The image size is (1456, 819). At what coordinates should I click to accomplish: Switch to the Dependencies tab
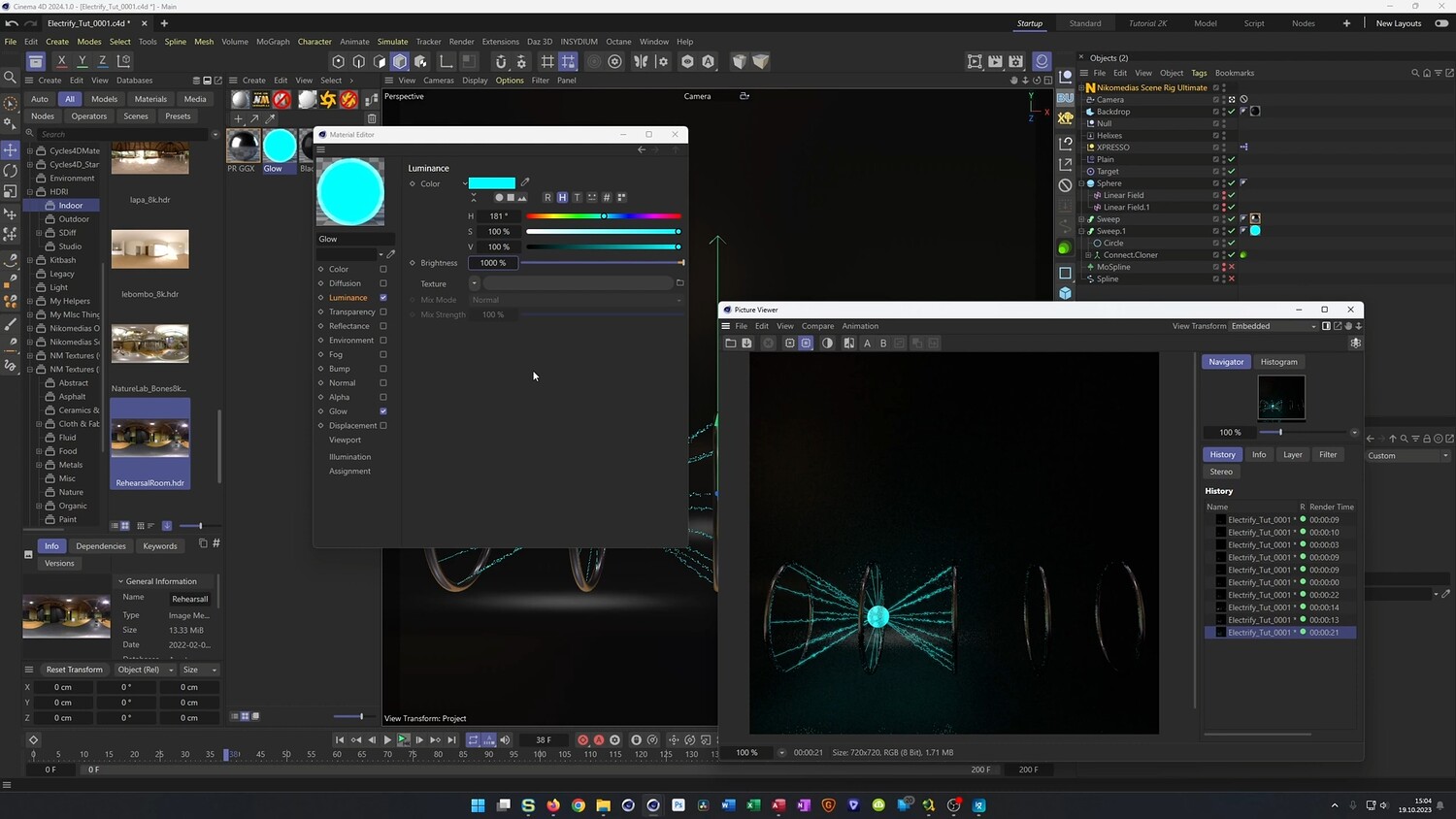(x=101, y=546)
